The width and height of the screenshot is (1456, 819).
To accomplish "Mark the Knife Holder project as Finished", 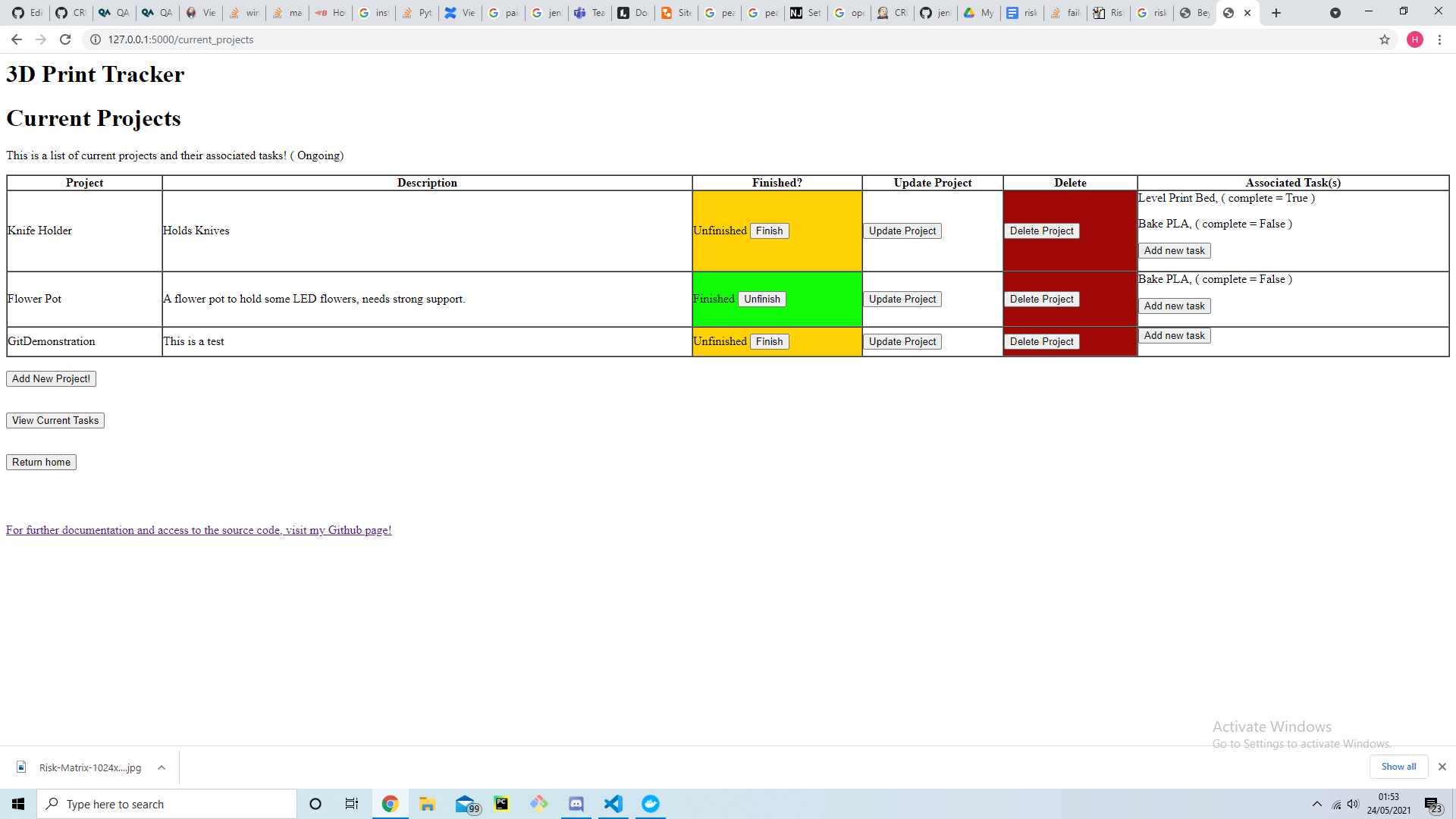I will 769,231.
